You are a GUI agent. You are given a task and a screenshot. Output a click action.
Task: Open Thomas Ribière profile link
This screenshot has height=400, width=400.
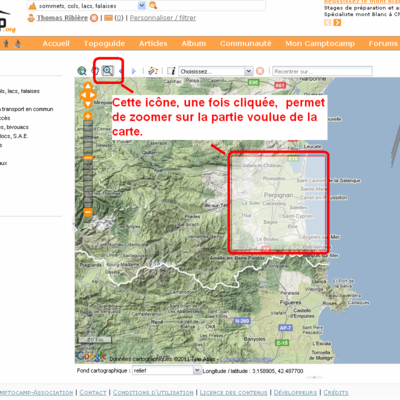(x=62, y=18)
